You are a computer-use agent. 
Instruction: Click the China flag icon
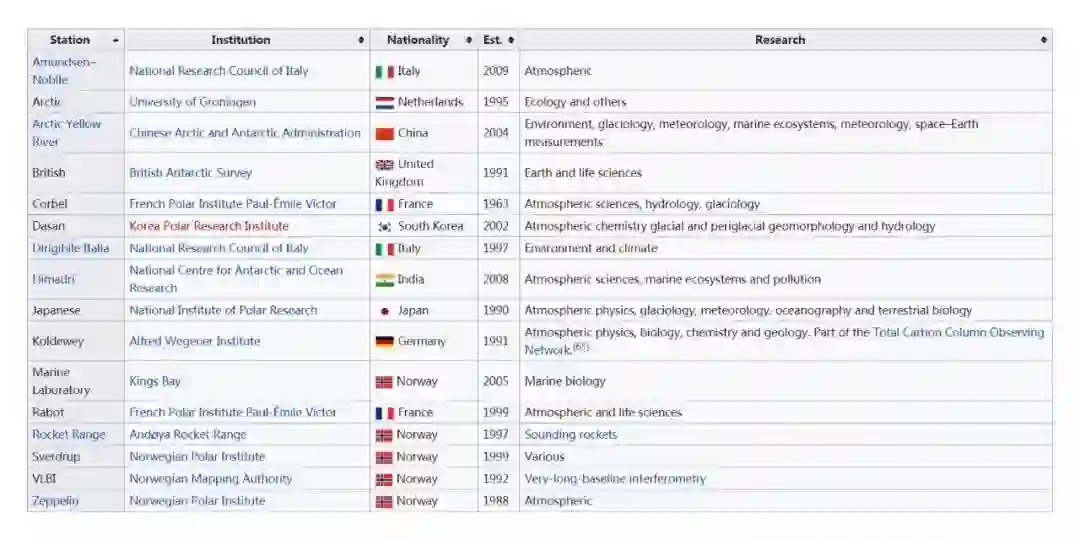pos(384,134)
